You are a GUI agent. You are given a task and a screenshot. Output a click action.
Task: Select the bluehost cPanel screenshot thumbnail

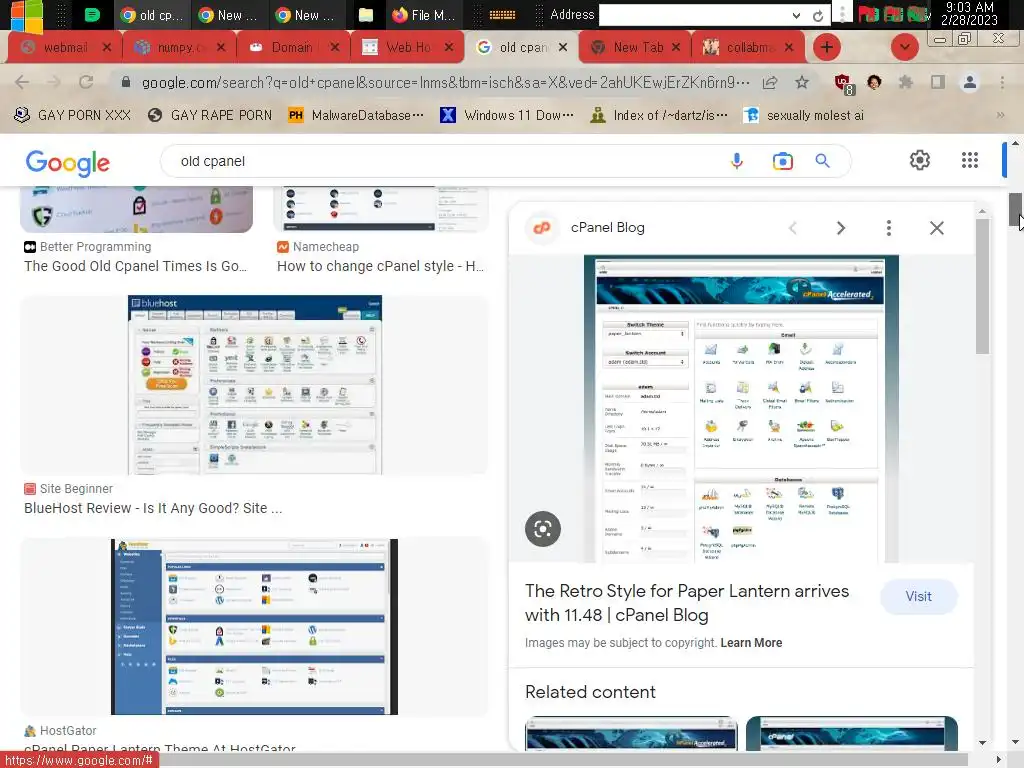tap(255, 385)
